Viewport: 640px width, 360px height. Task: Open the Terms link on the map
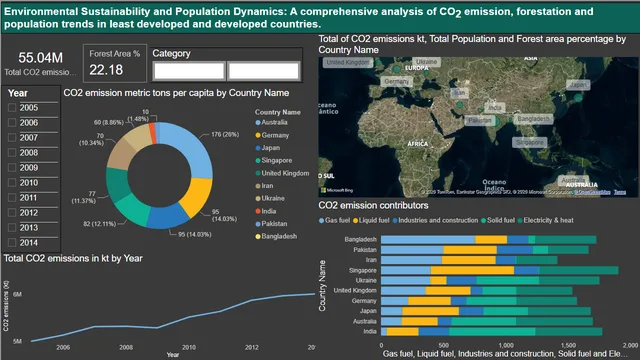point(620,192)
